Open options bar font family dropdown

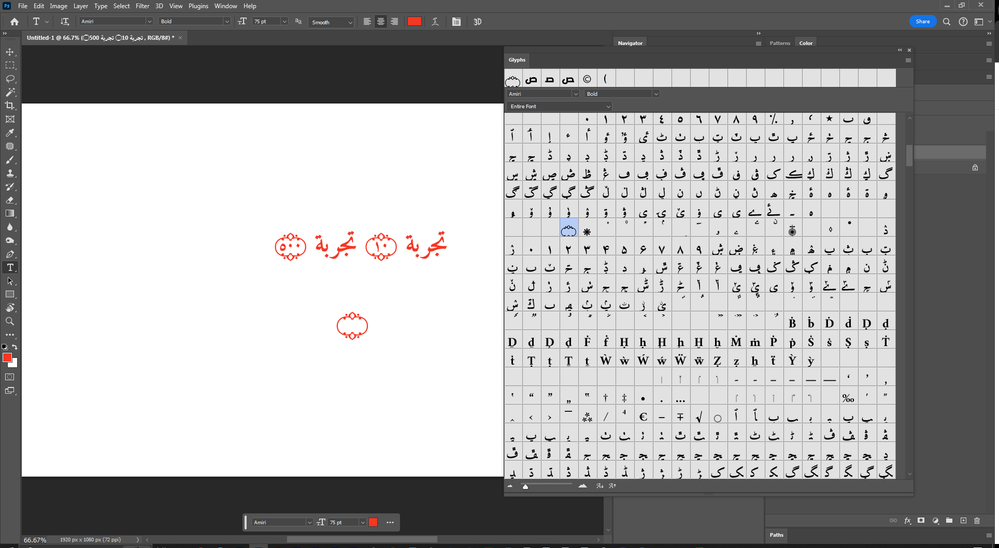116,22
